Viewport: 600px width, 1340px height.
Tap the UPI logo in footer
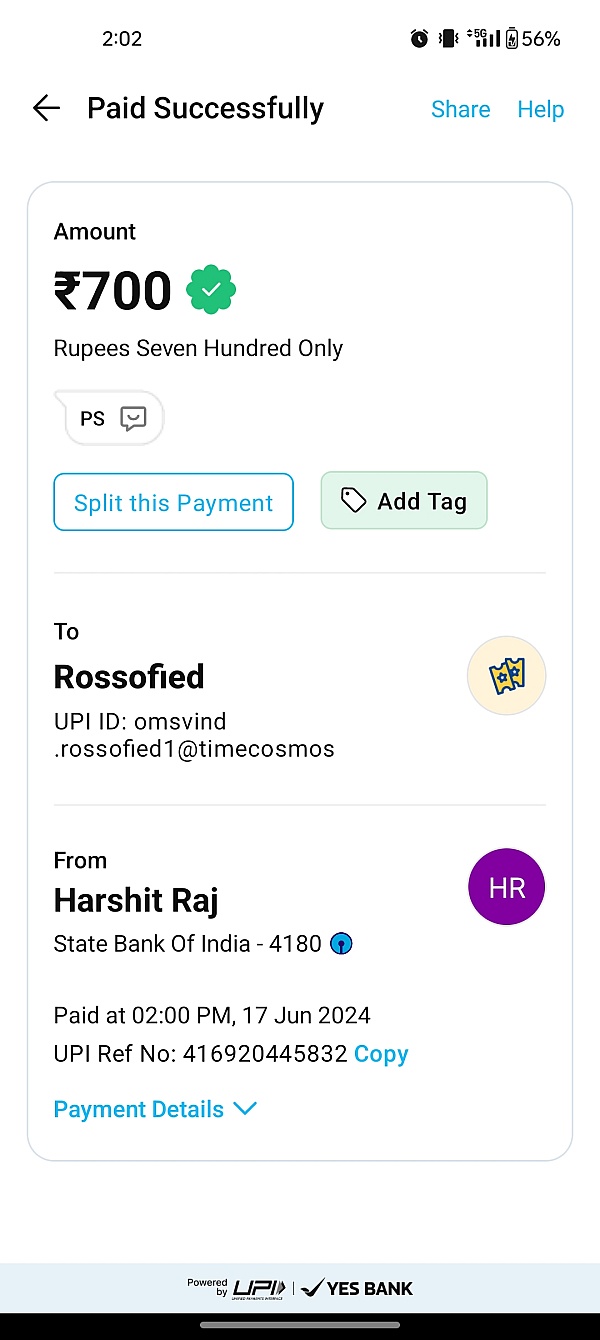258,1288
